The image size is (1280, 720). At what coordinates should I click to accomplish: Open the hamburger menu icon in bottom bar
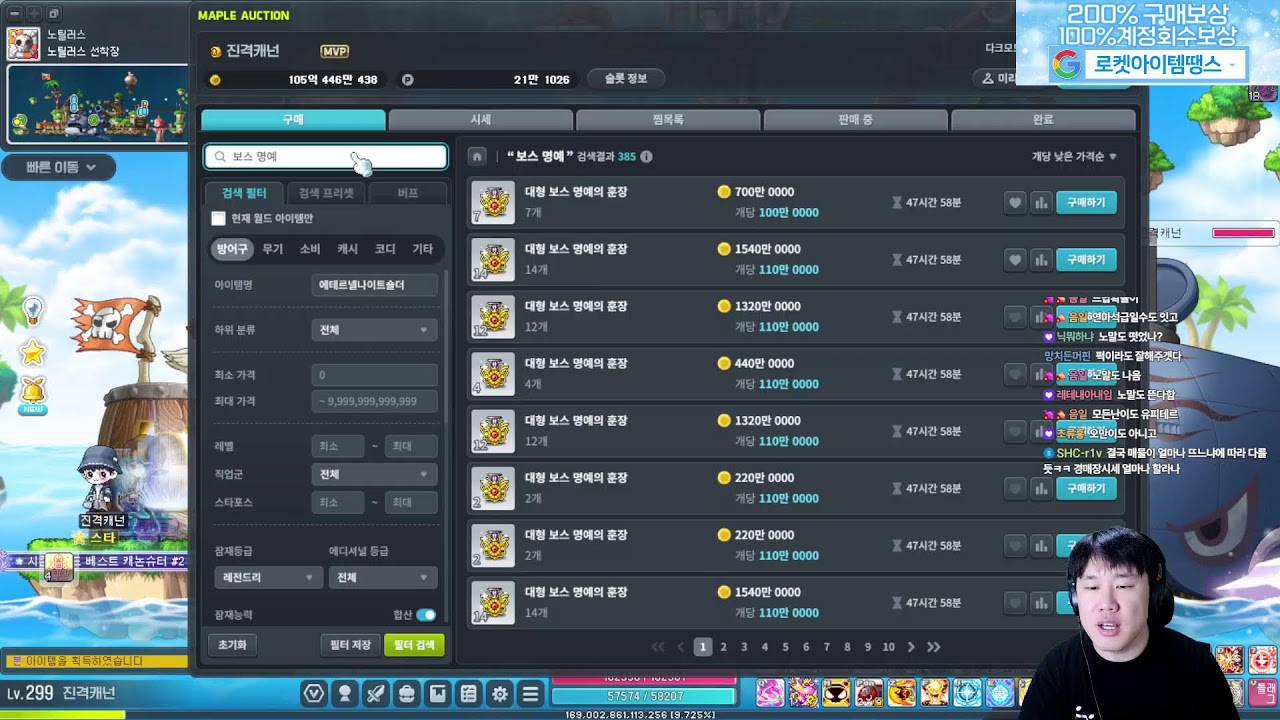531,693
